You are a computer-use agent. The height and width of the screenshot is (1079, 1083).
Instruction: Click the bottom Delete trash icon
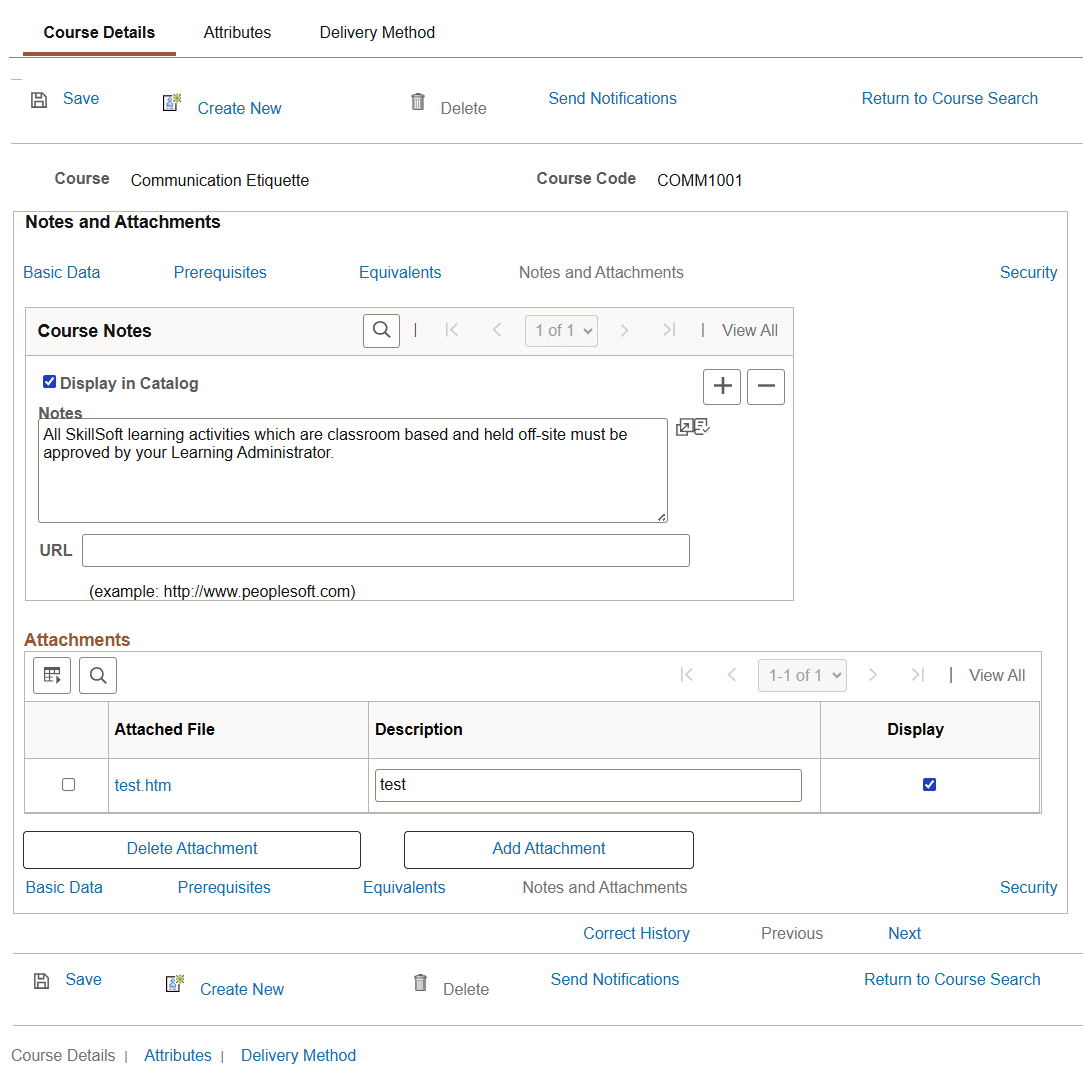[420, 982]
